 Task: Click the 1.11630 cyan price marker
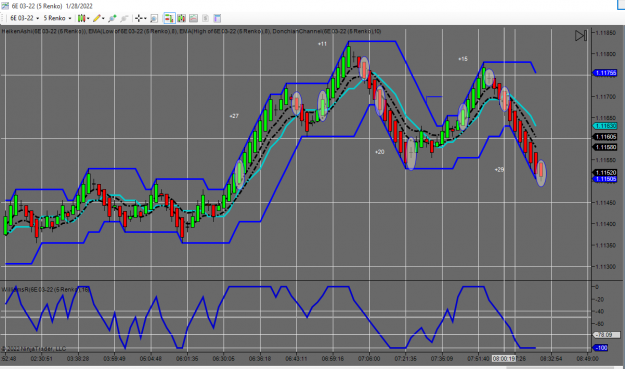click(605, 126)
